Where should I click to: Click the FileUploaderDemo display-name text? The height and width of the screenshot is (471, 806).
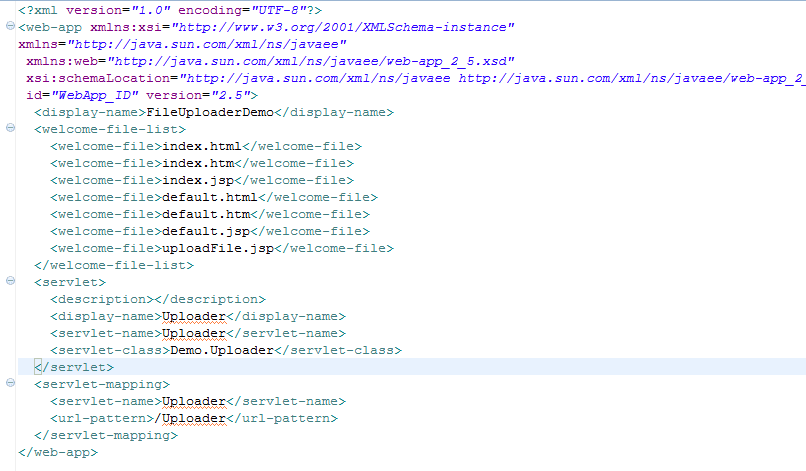pyautogui.click(x=210, y=112)
